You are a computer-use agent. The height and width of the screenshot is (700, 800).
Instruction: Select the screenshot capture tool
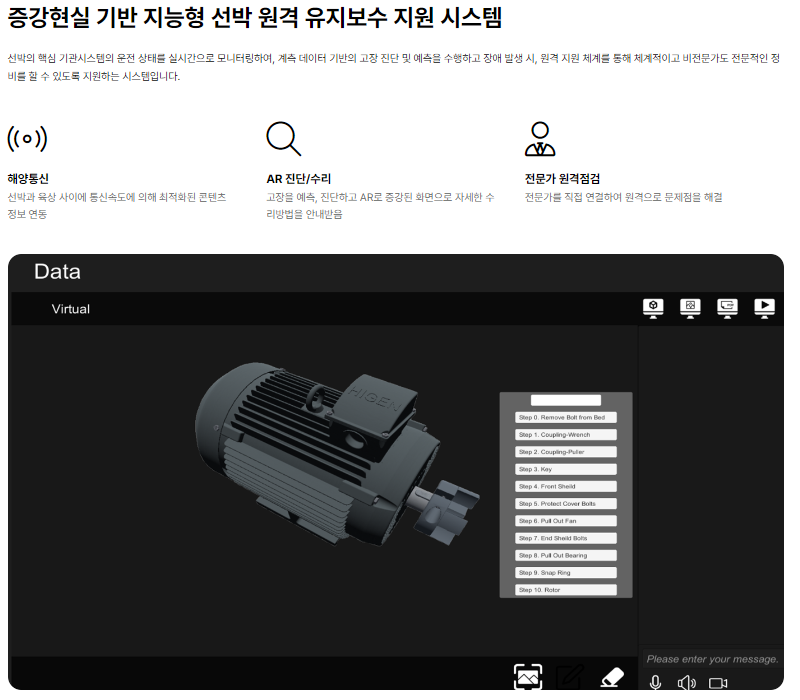coord(529,676)
